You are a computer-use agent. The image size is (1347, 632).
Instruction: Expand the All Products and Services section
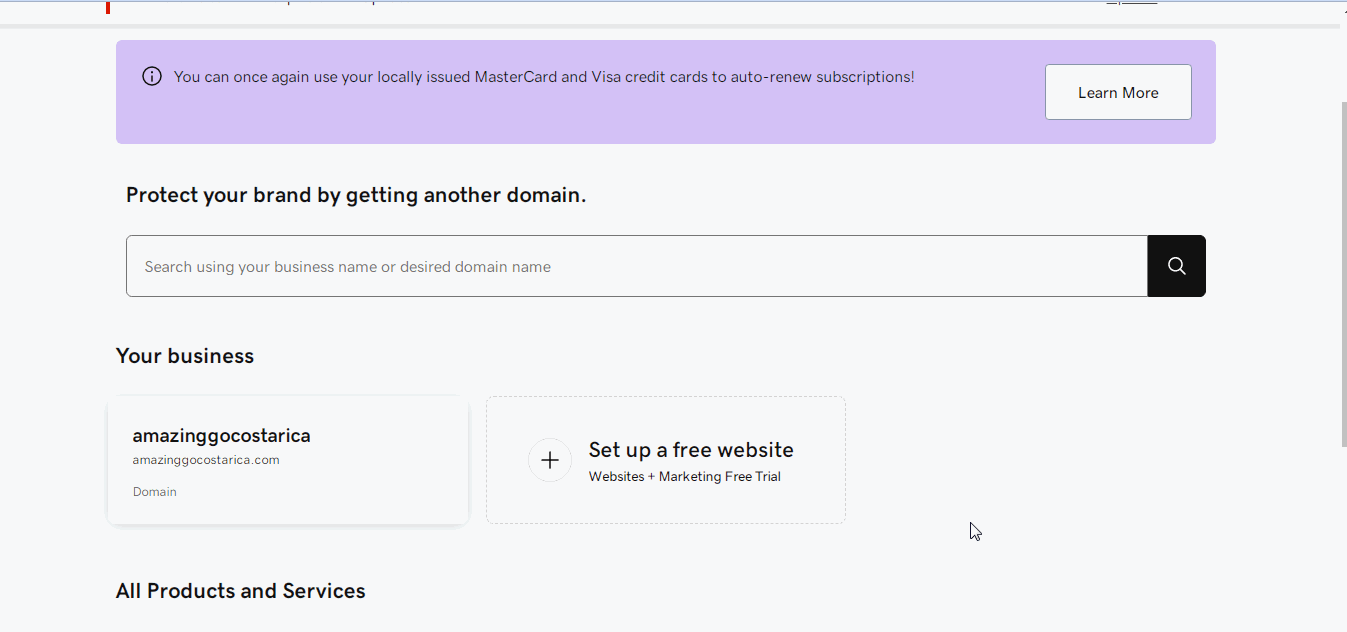[240, 591]
